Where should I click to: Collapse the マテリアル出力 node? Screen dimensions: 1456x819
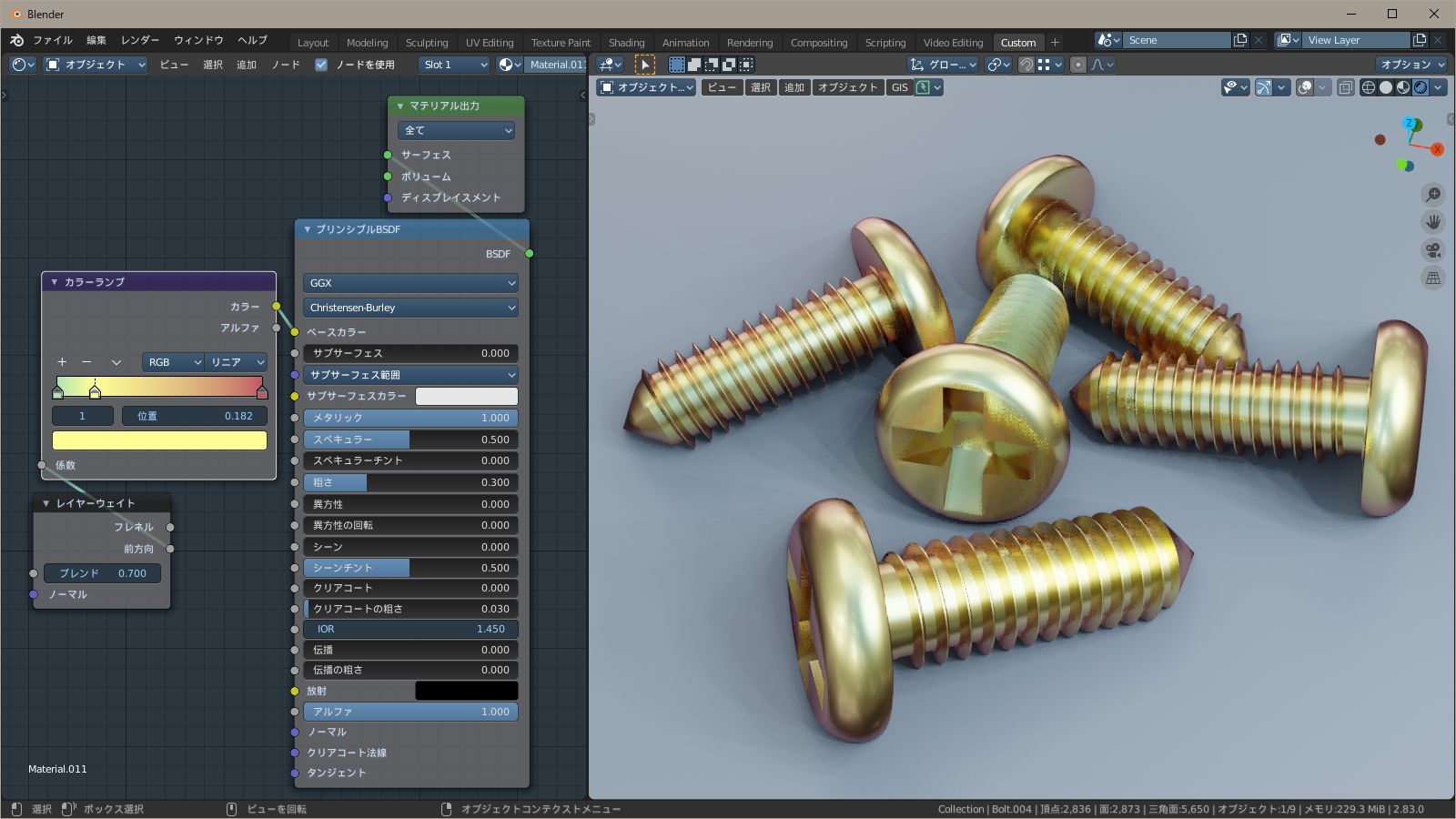[x=399, y=106]
